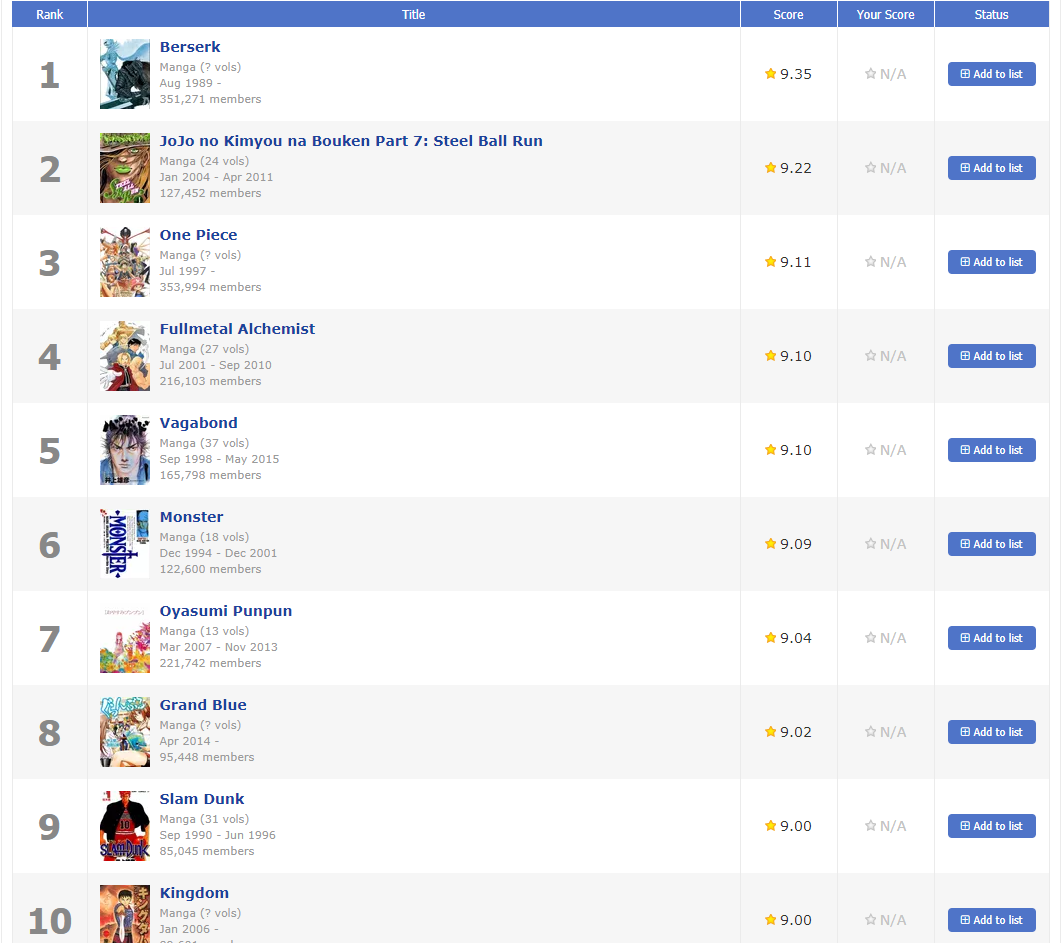This screenshot has width=1062, height=943.
Task: Click the Rank column header
Action: pos(49,14)
